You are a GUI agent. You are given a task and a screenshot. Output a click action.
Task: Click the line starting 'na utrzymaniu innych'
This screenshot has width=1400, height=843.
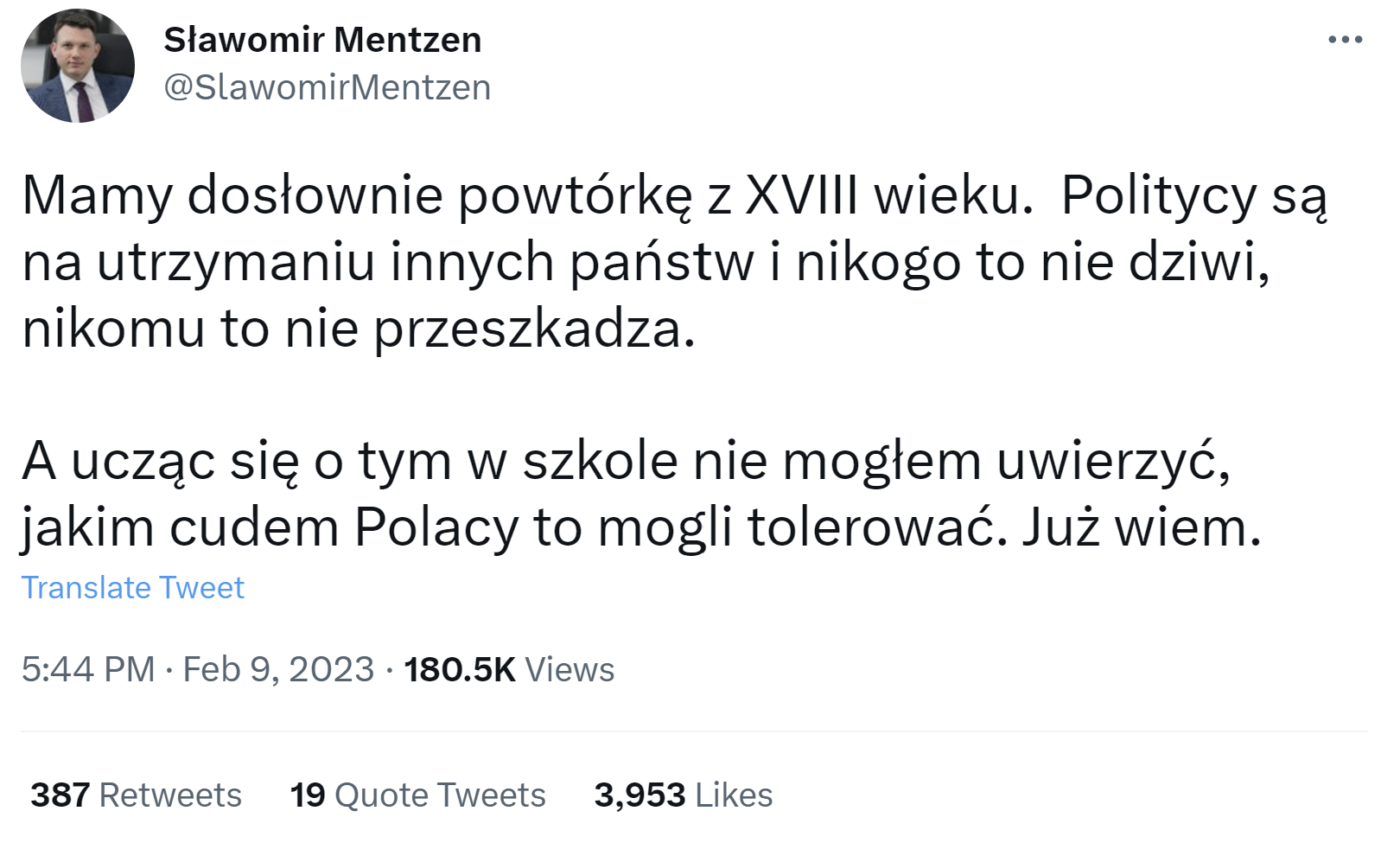(645, 262)
